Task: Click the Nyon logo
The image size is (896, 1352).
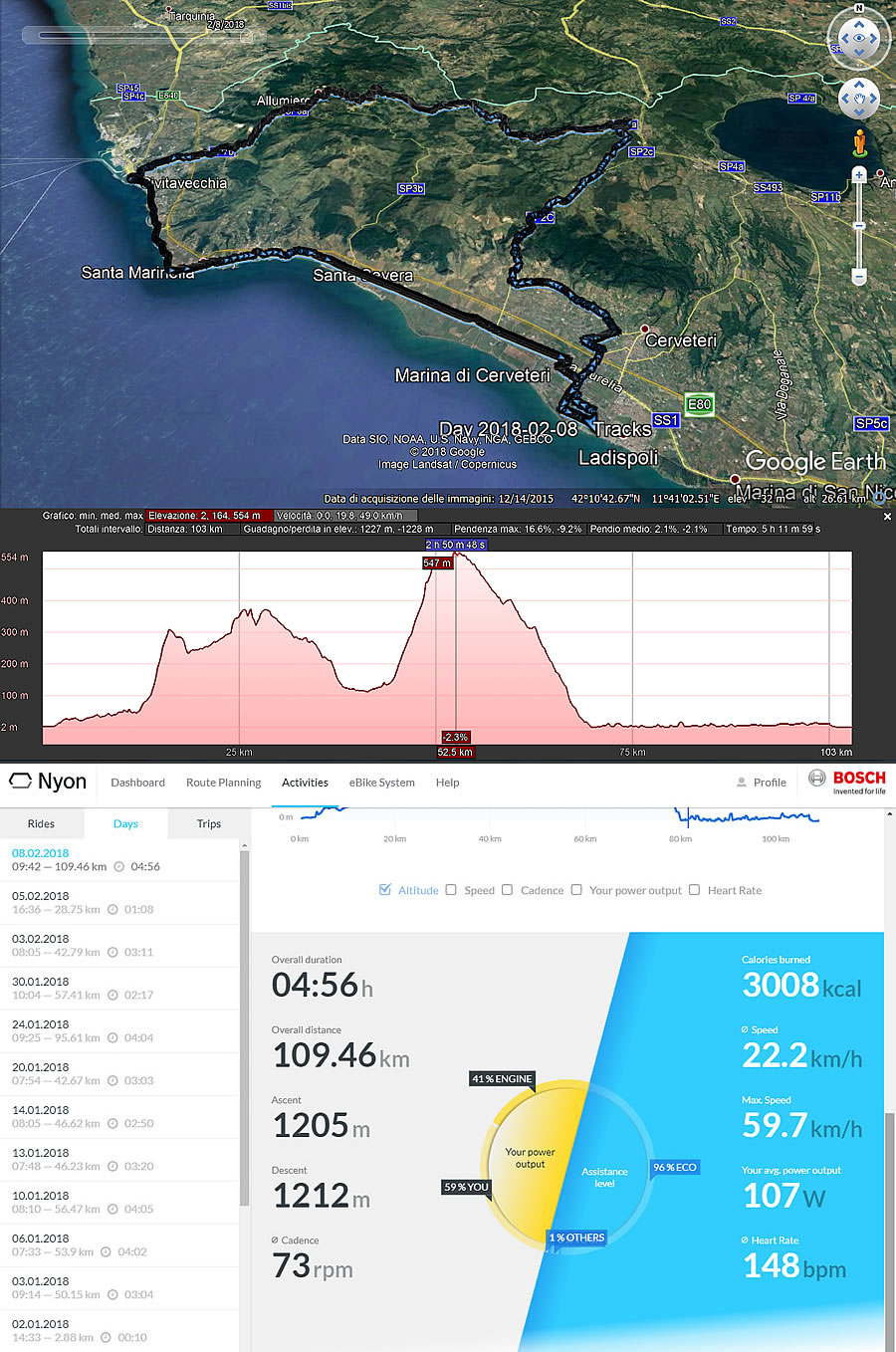Action: (48, 782)
